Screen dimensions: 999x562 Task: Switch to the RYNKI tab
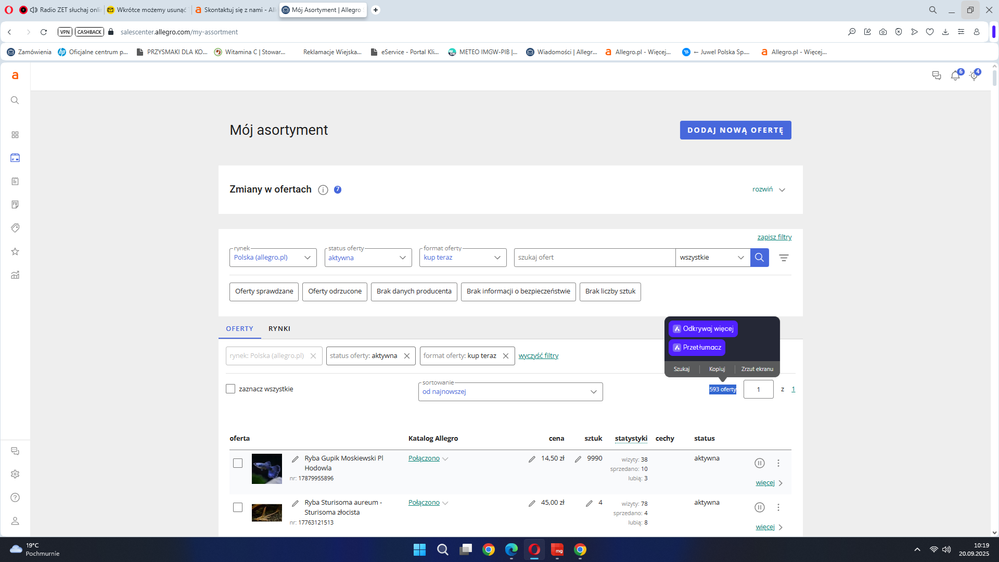click(x=279, y=328)
